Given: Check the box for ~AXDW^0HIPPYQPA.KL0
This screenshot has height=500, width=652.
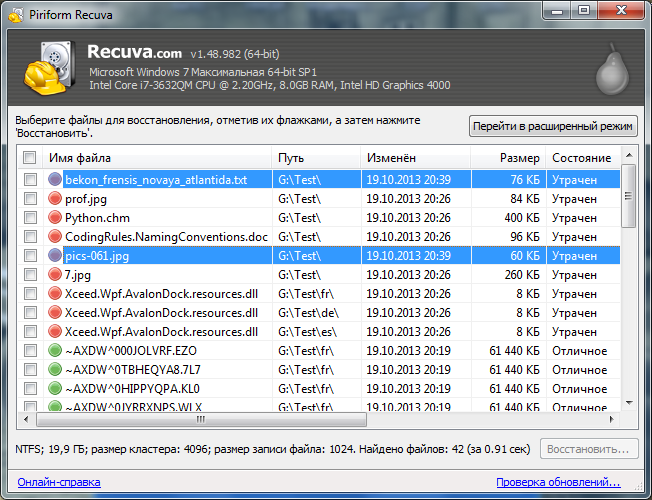Looking at the screenshot, I should click(30, 389).
